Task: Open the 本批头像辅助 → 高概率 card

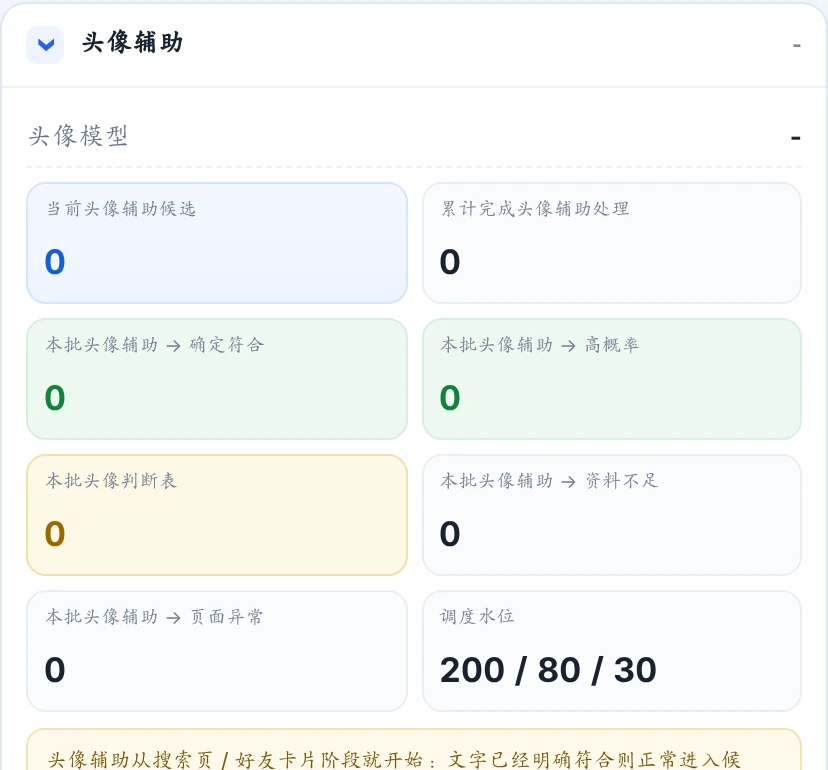Action: tap(612, 379)
